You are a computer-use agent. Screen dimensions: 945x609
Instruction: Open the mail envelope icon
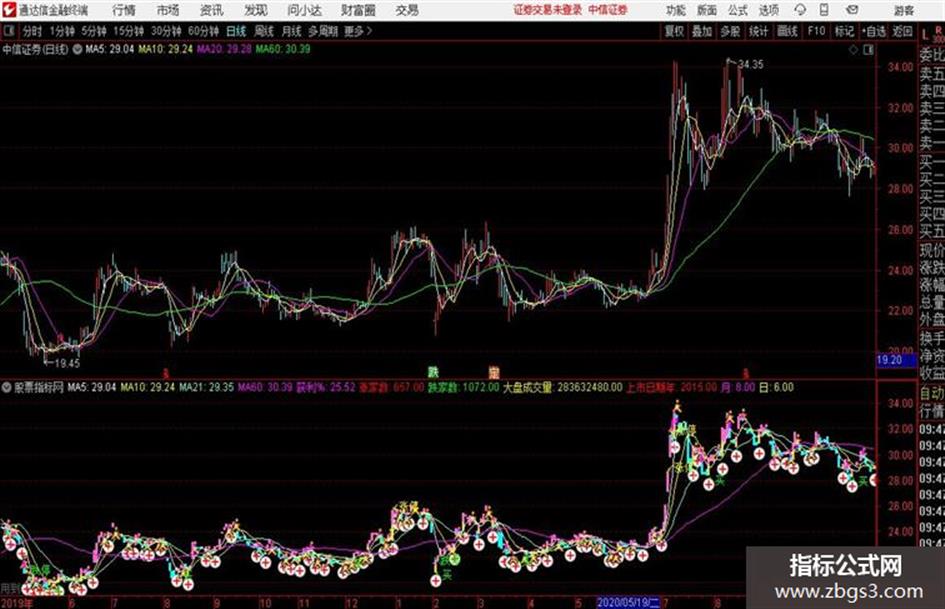tap(852, 10)
